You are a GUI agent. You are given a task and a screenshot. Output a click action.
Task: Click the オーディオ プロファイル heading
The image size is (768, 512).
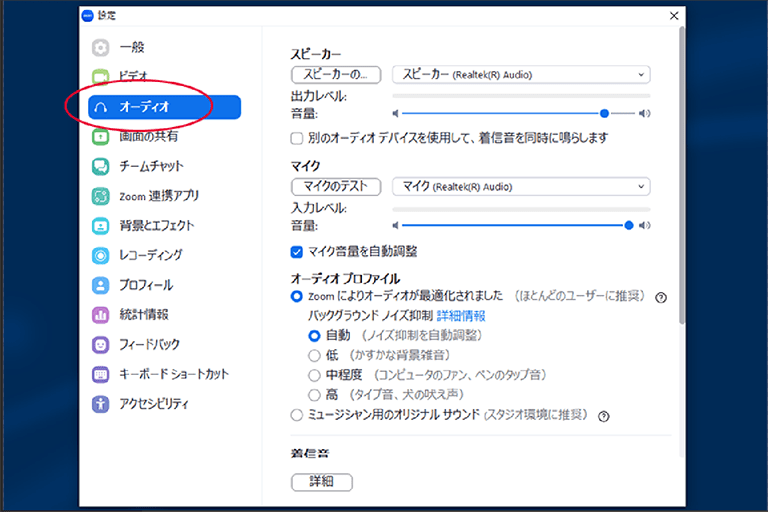345,279
